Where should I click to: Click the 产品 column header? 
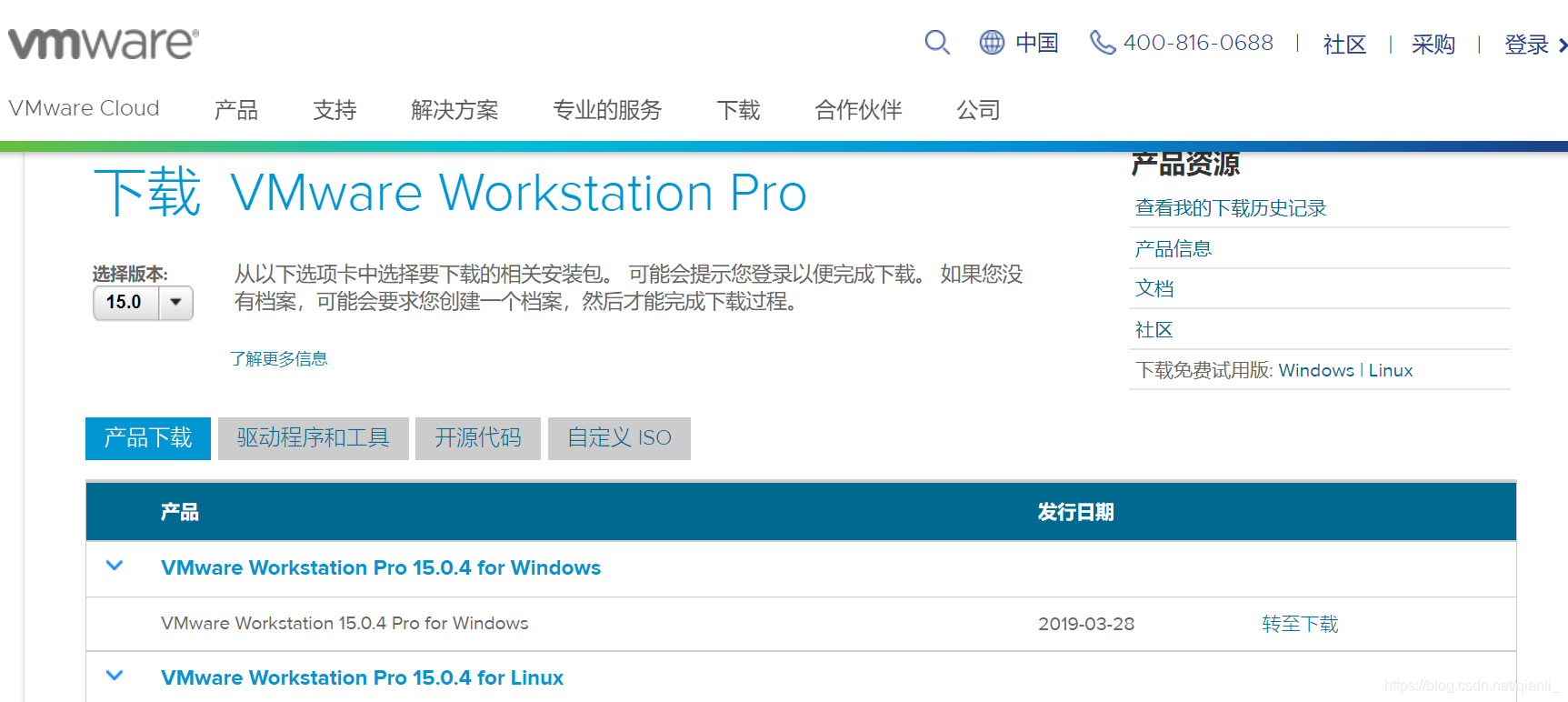pyautogui.click(x=179, y=512)
